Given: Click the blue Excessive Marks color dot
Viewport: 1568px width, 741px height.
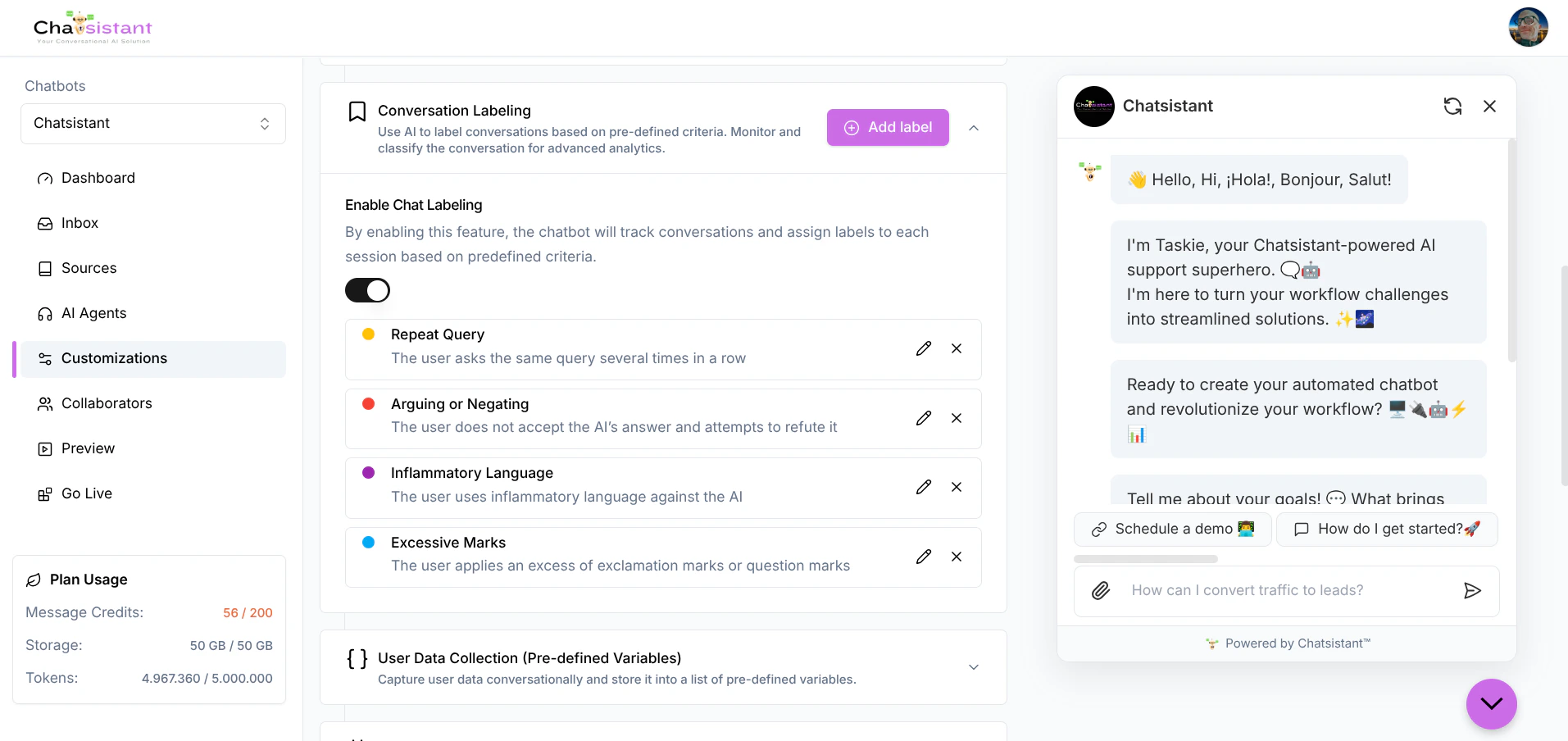Looking at the screenshot, I should tap(369, 543).
